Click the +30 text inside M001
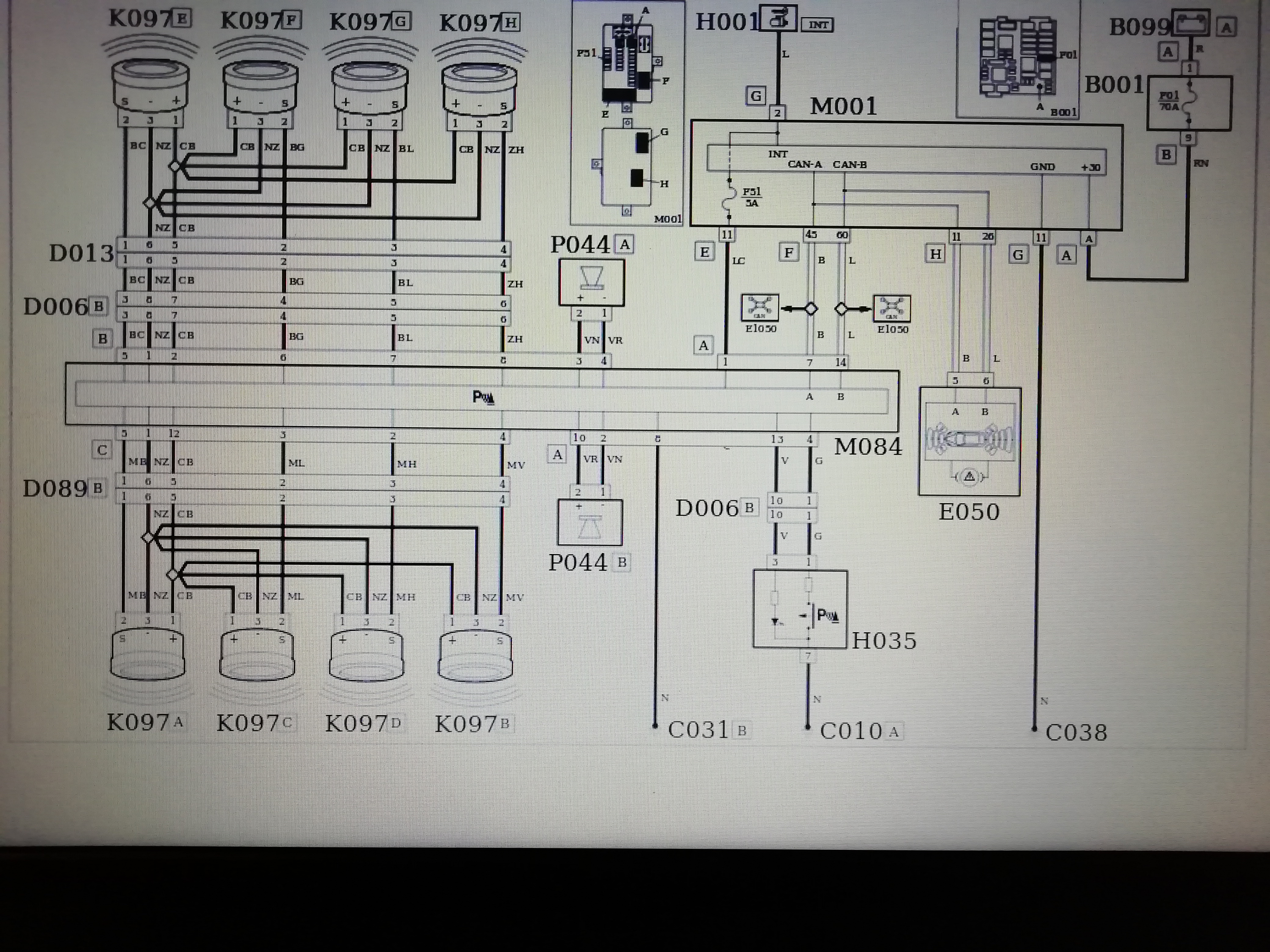1270x952 pixels. 1090,168
